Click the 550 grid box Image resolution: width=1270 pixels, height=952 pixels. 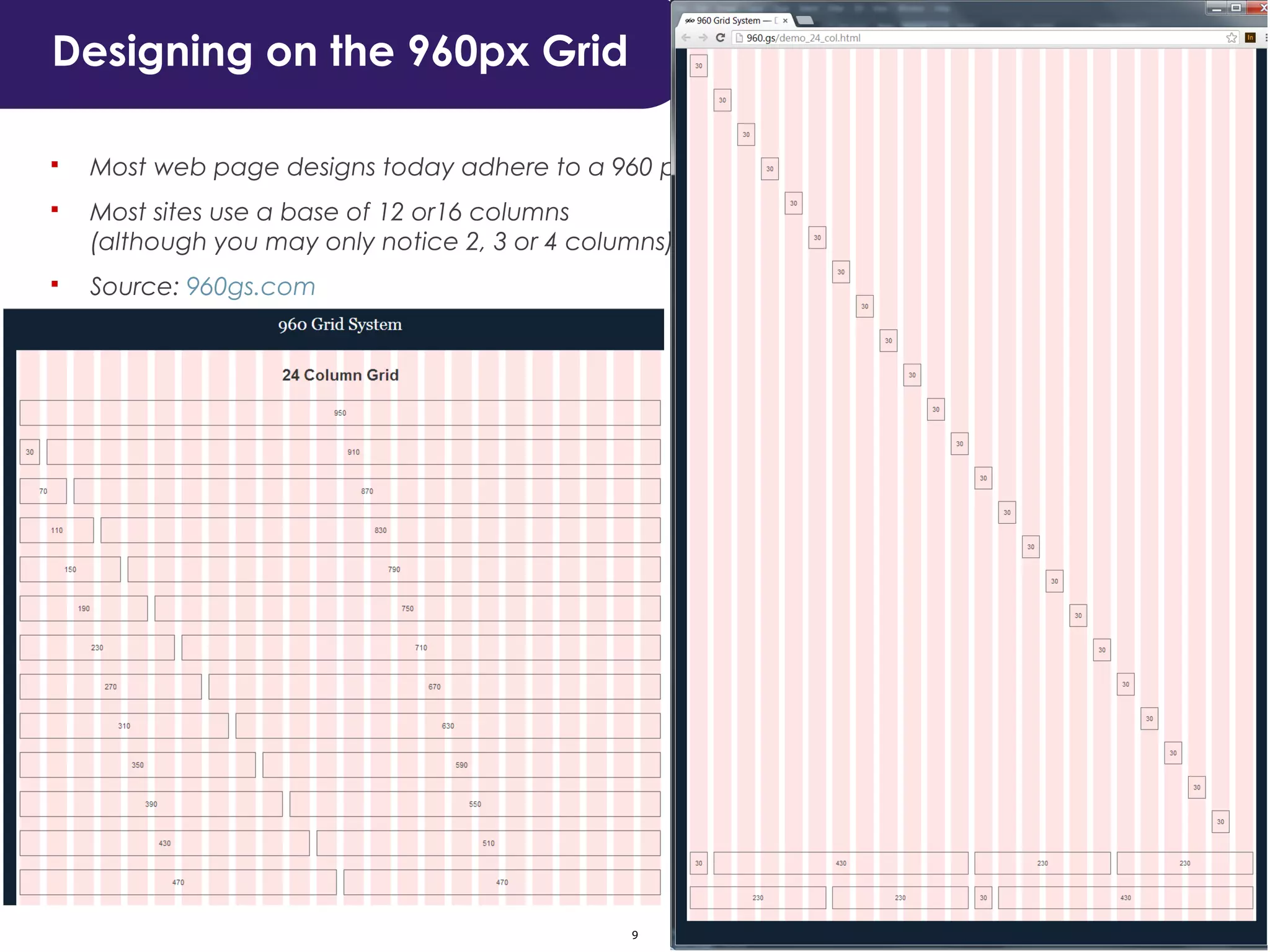[475, 803]
